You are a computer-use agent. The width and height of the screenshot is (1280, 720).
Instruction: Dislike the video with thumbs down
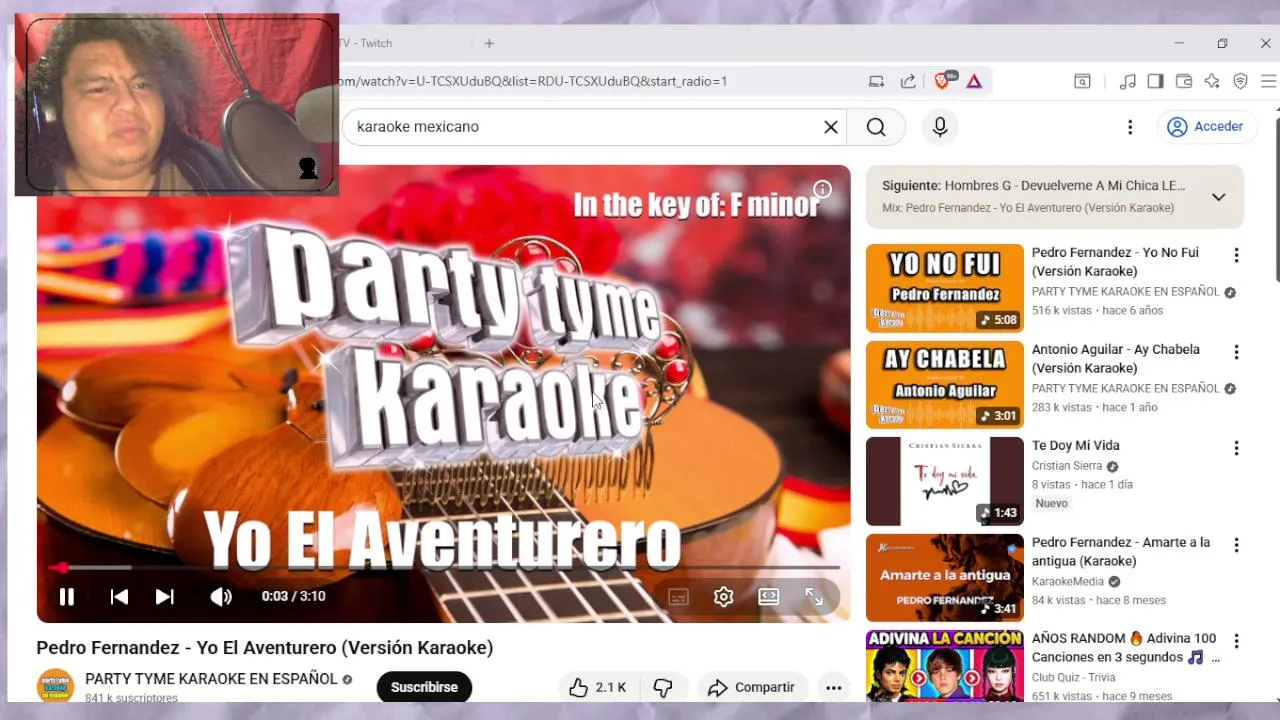coord(663,687)
